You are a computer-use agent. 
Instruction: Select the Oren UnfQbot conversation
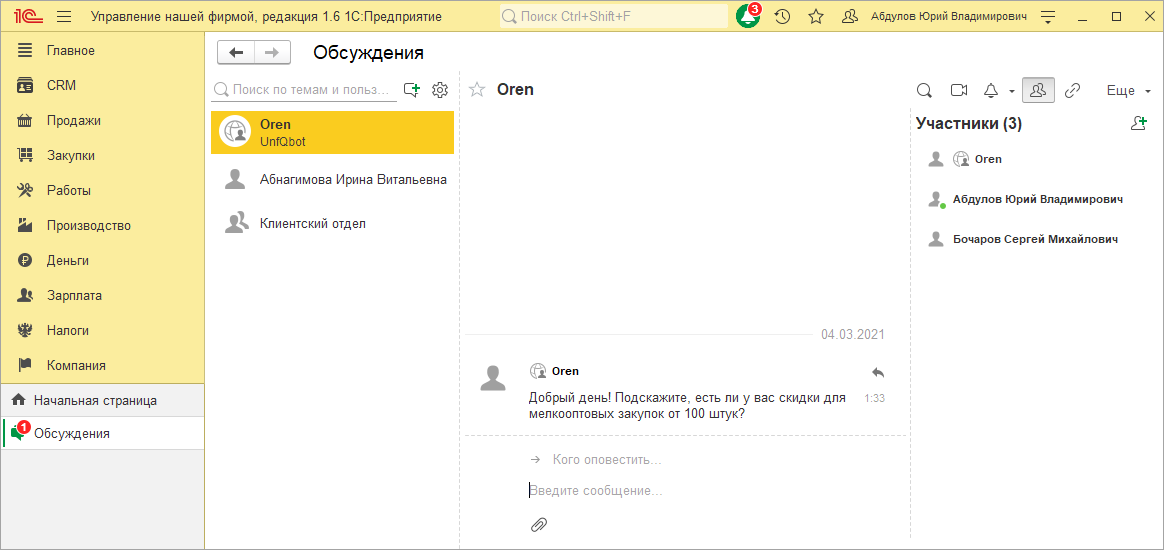coord(333,133)
